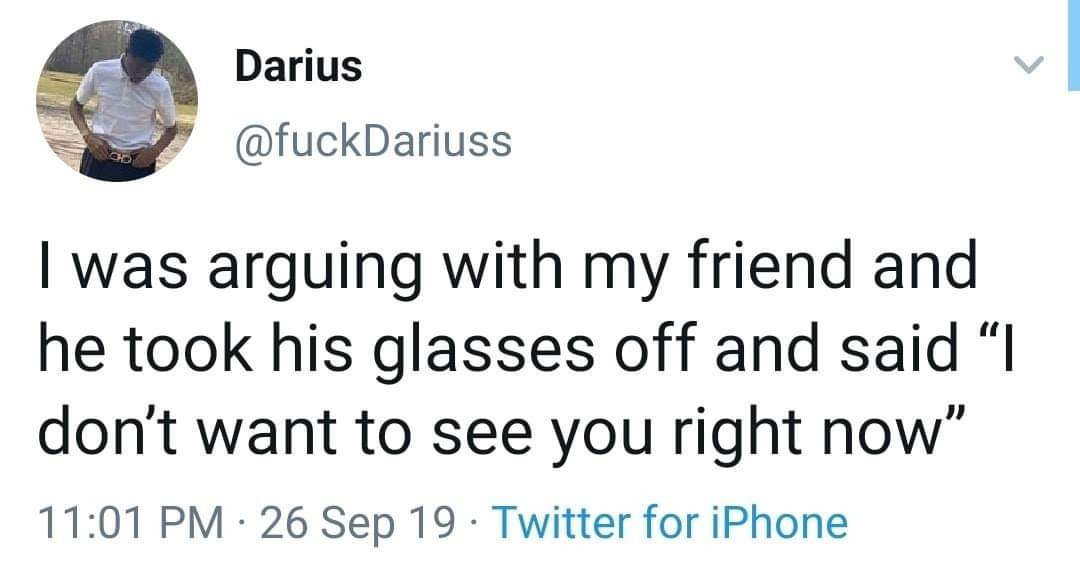Click the Twitter for iPhone source link
Image resolution: width=1080 pixels, height=575 pixels.
pos(671,523)
